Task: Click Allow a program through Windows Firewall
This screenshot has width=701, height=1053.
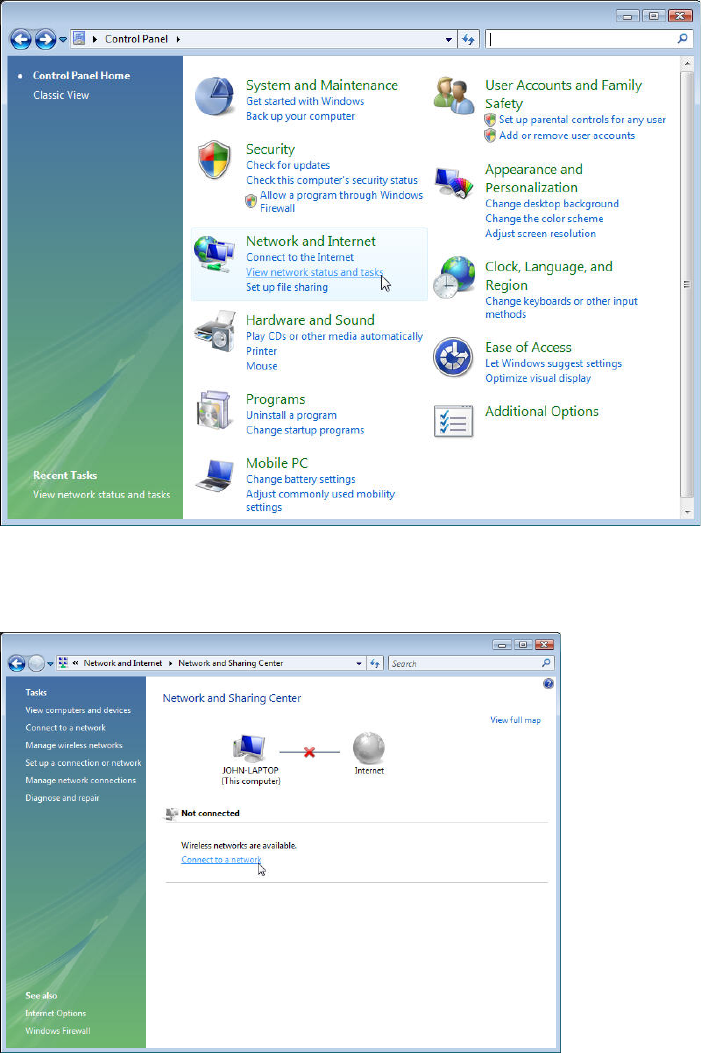Action: [x=341, y=201]
